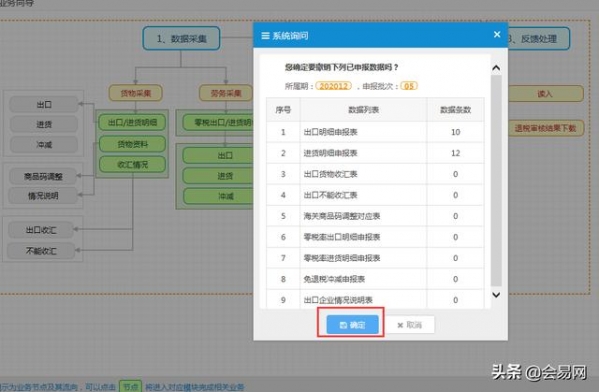Click the dialog title menu icon

coord(265,36)
